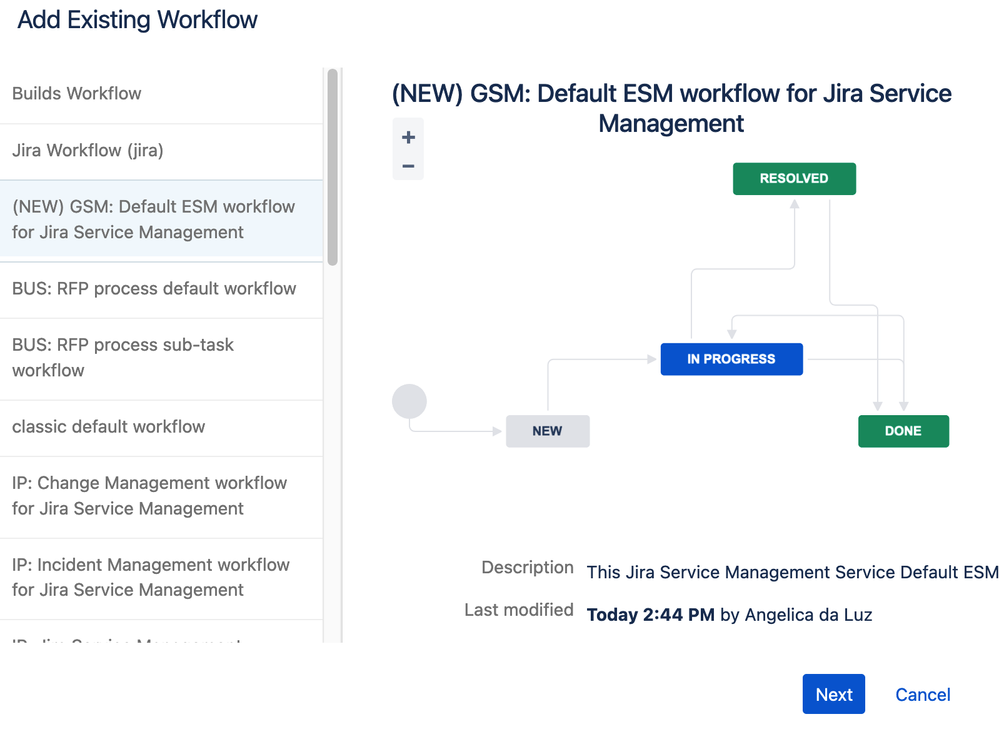Click the workflow start circle node
The width and height of the screenshot is (999, 734).
(409, 402)
